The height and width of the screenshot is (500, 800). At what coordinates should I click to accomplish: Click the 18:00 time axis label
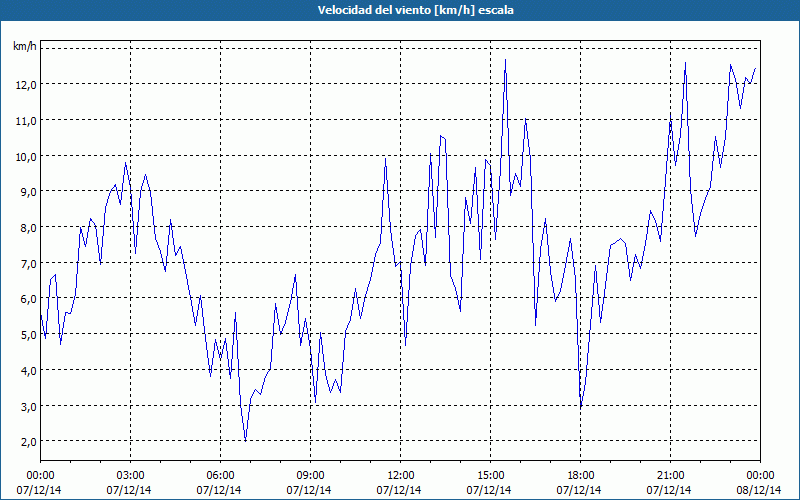581,476
